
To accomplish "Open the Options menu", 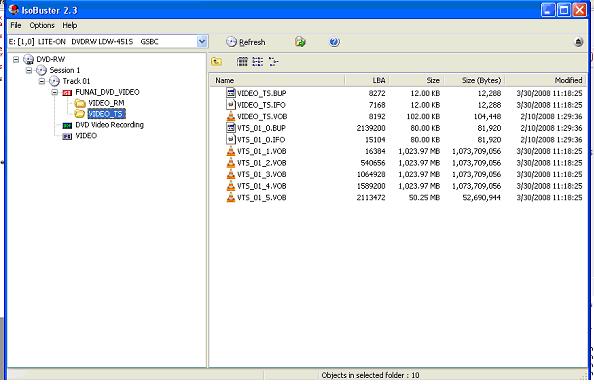I will [42, 25].
